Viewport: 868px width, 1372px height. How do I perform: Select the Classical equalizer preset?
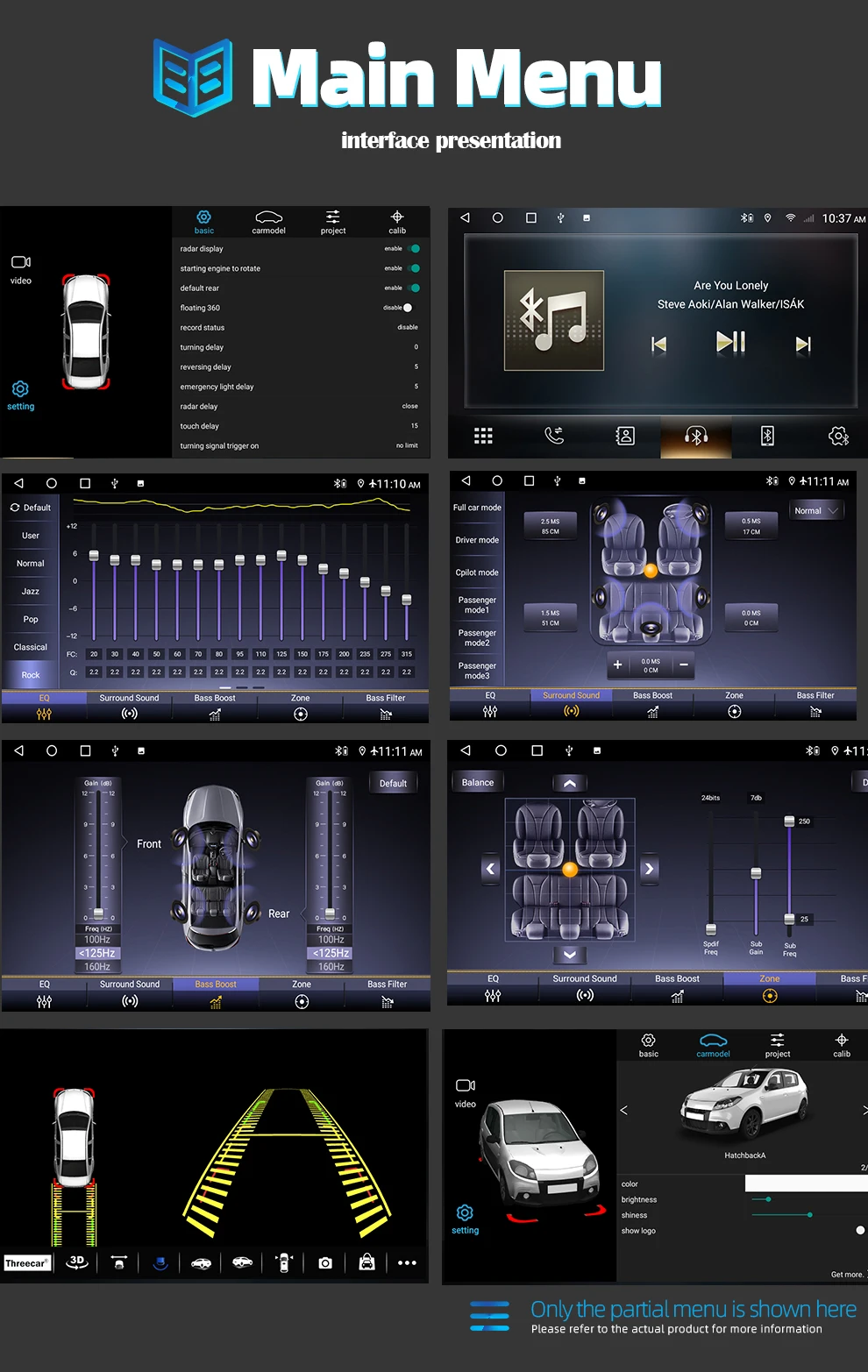(x=31, y=647)
